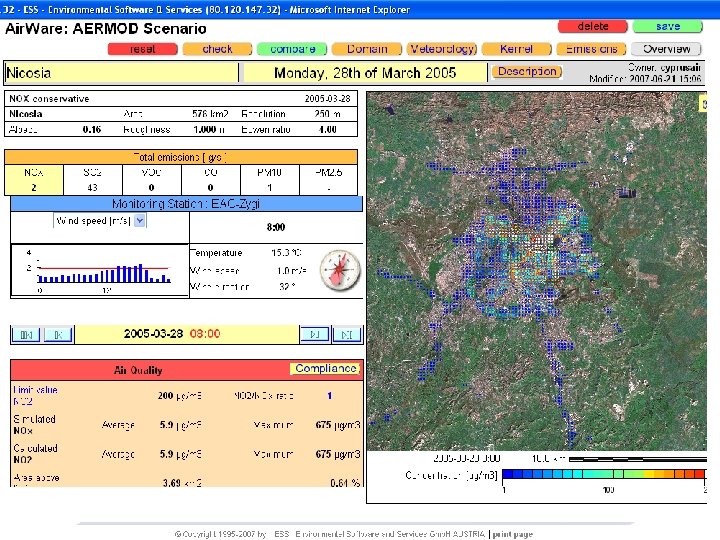Open the scenario Description button

[x=527, y=72]
